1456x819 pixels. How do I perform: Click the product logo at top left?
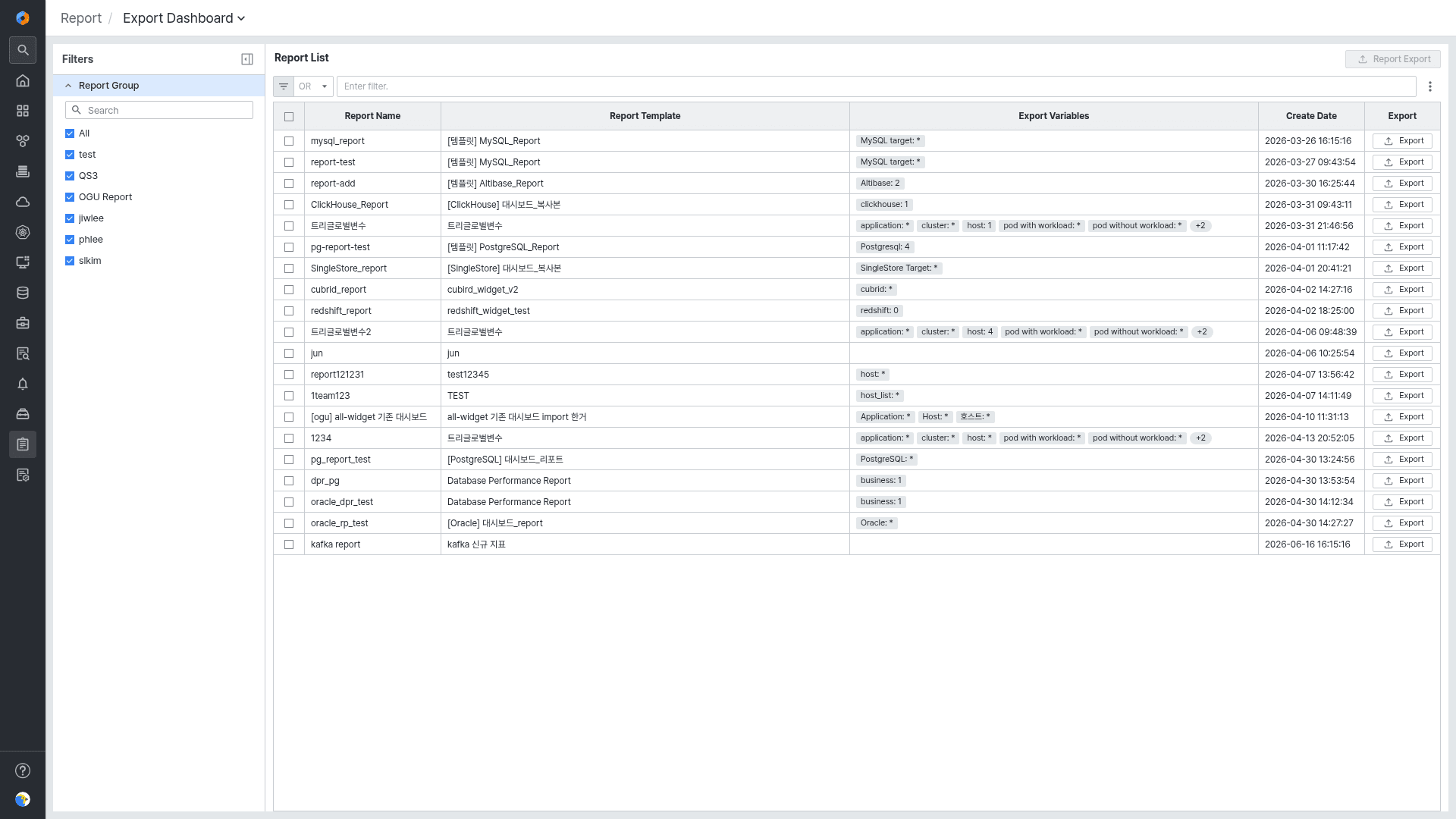click(x=23, y=18)
